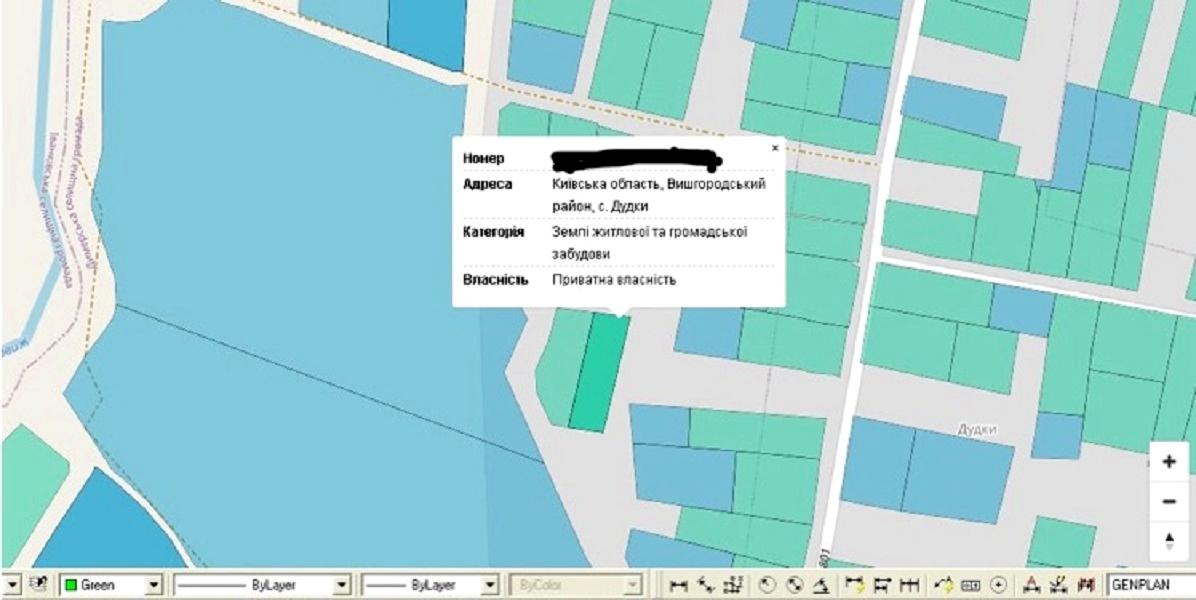
Task: Choose the Ordinate Dimension tool
Action: (x=731, y=585)
